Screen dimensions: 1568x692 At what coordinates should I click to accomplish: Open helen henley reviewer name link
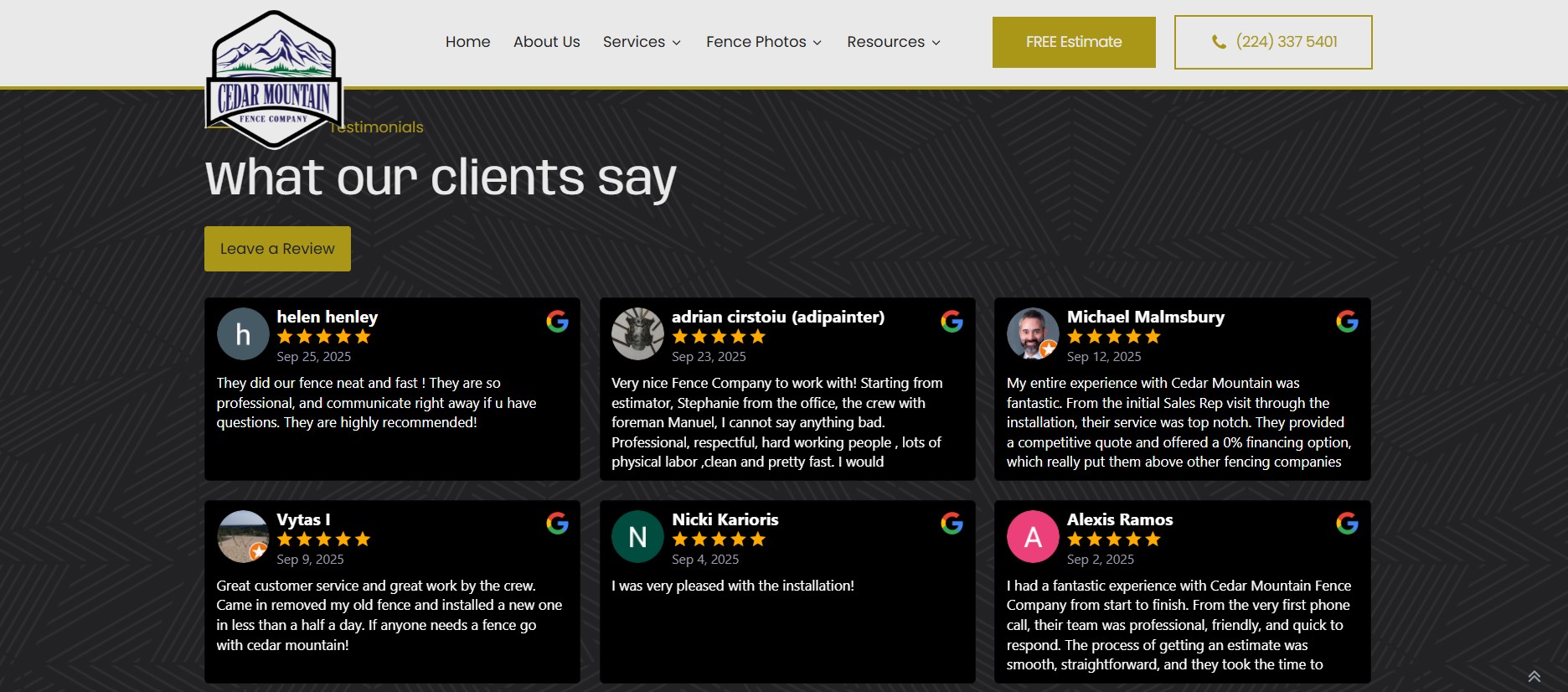(327, 317)
